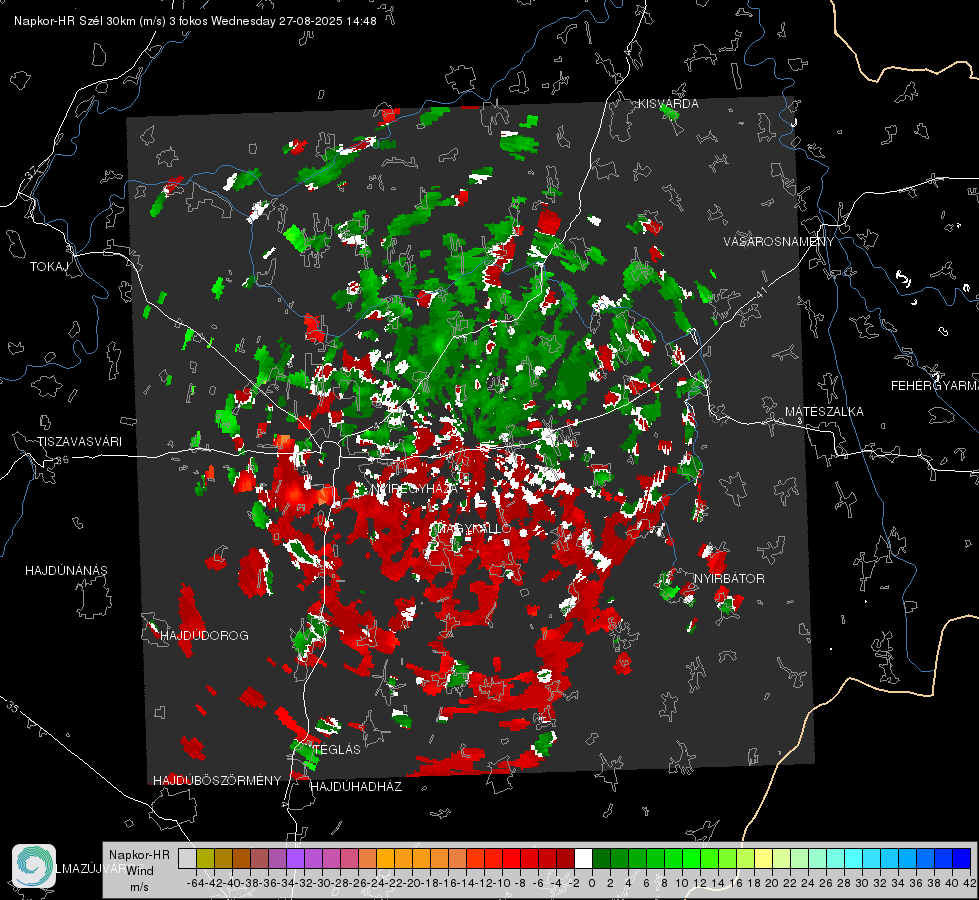Click the NYÍRBÁTOR town label
This screenshot has width=979, height=900.
tap(729, 578)
